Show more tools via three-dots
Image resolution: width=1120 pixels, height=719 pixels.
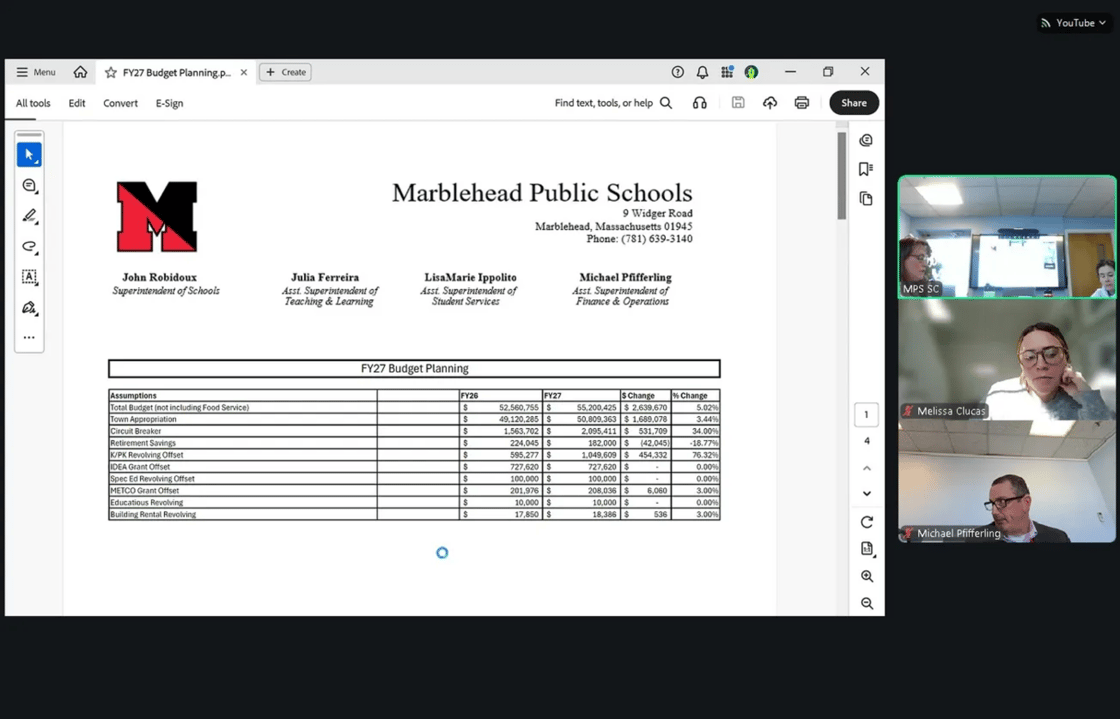(29, 338)
